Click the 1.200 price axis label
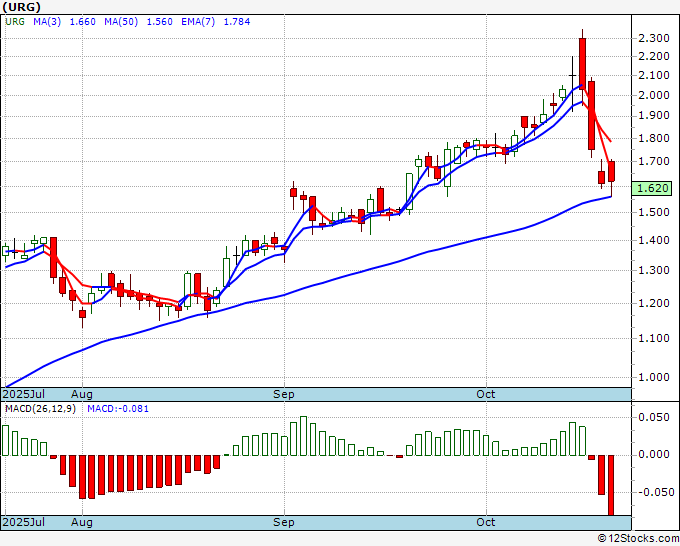 pyautogui.click(x=654, y=303)
